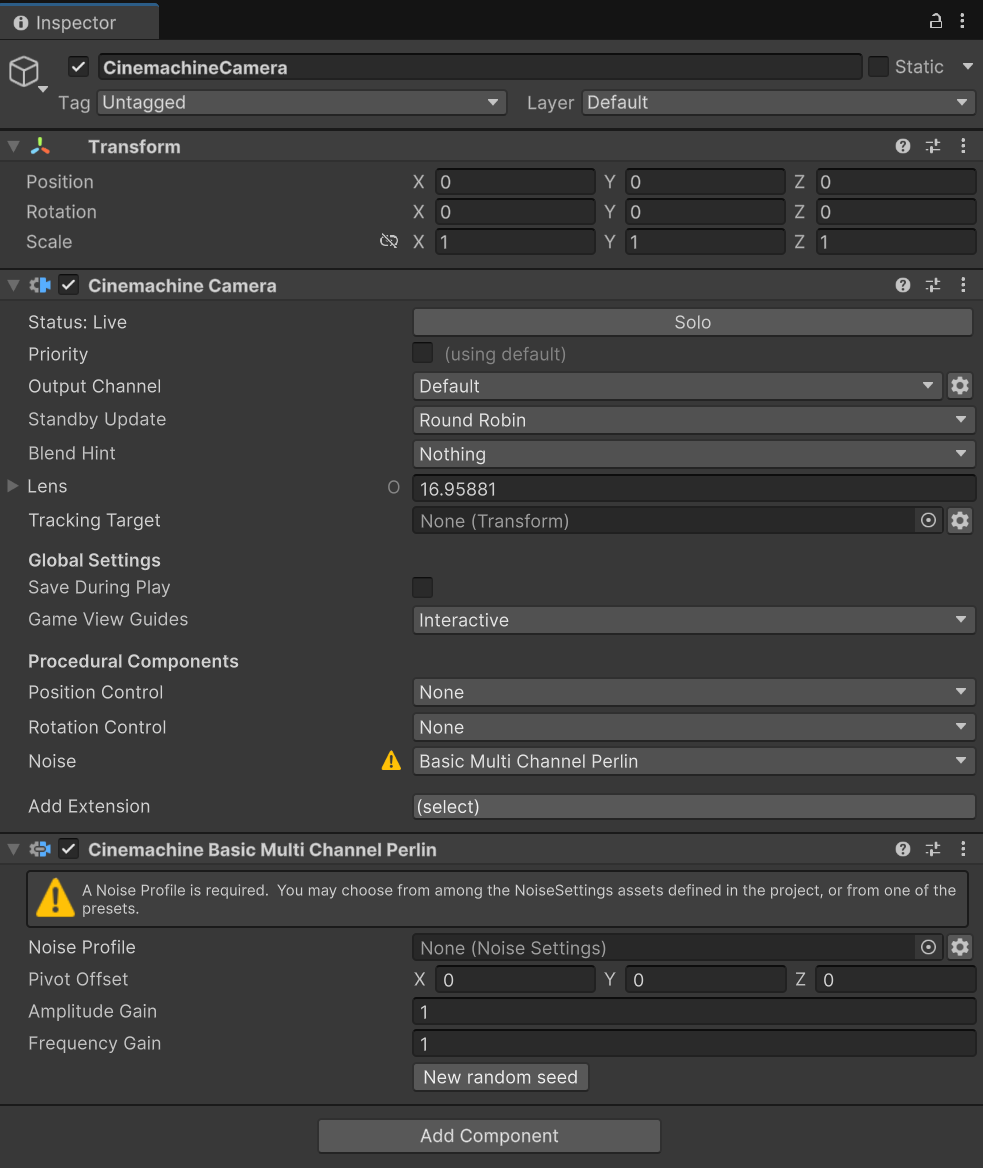Click the Tracking Target object field
This screenshot has width=983, height=1168.
coord(663,521)
